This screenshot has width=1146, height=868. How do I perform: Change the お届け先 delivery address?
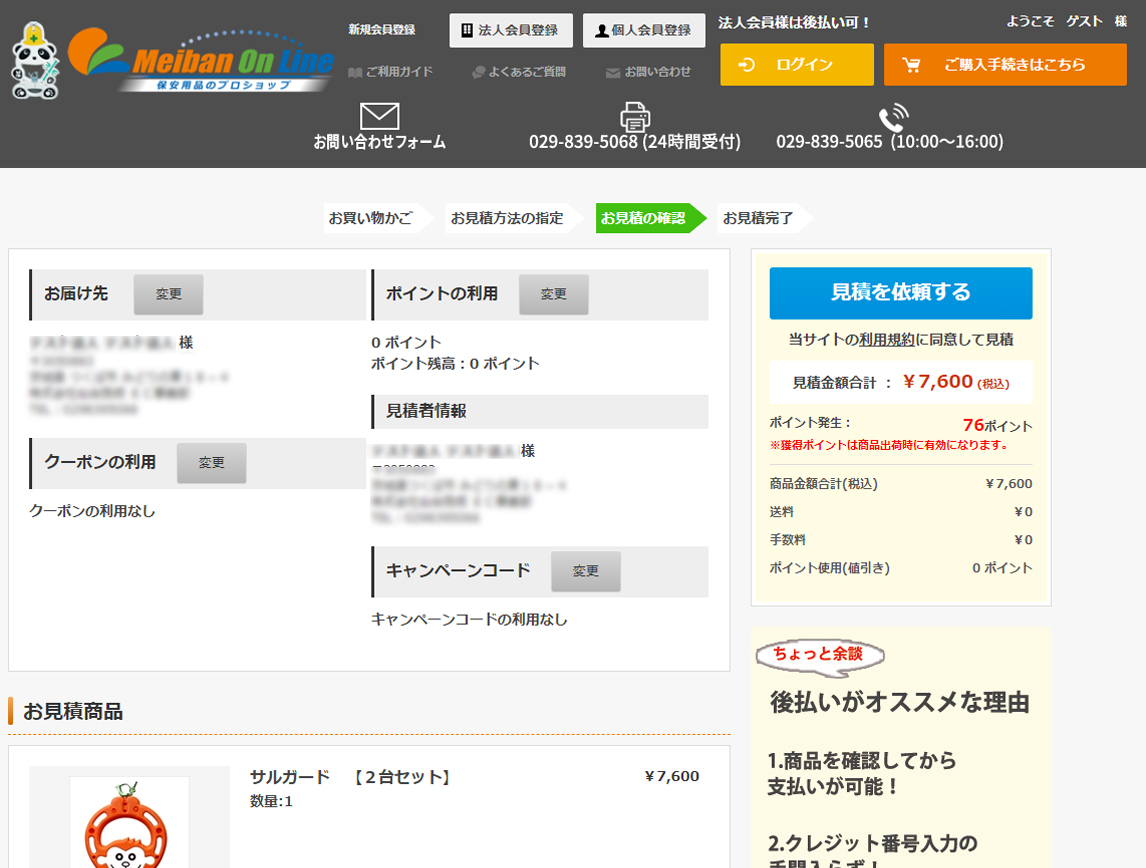(168, 294)
